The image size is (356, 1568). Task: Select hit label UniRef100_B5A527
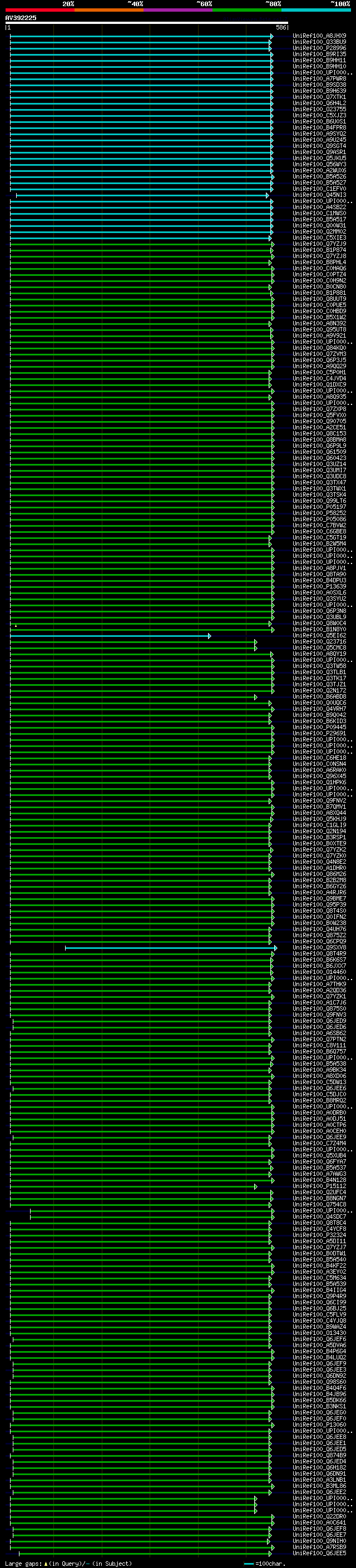tap(319, 182)
